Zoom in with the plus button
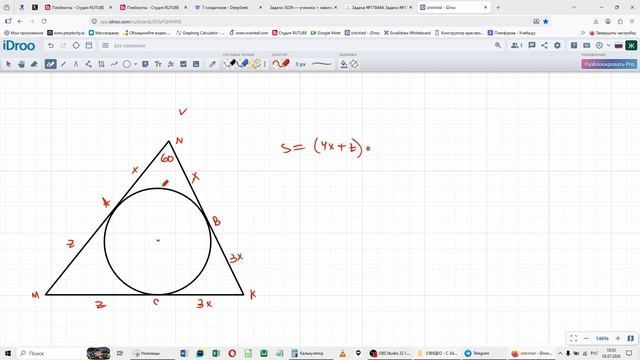Image resolution: width=640 pixels, height=360 pixels. click(x=618, y=338)
